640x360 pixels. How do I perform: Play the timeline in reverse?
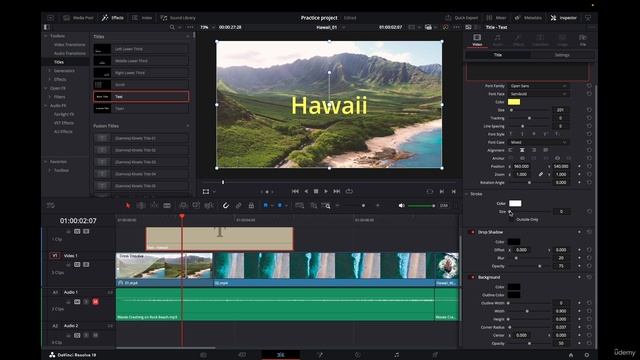point(306,191)
